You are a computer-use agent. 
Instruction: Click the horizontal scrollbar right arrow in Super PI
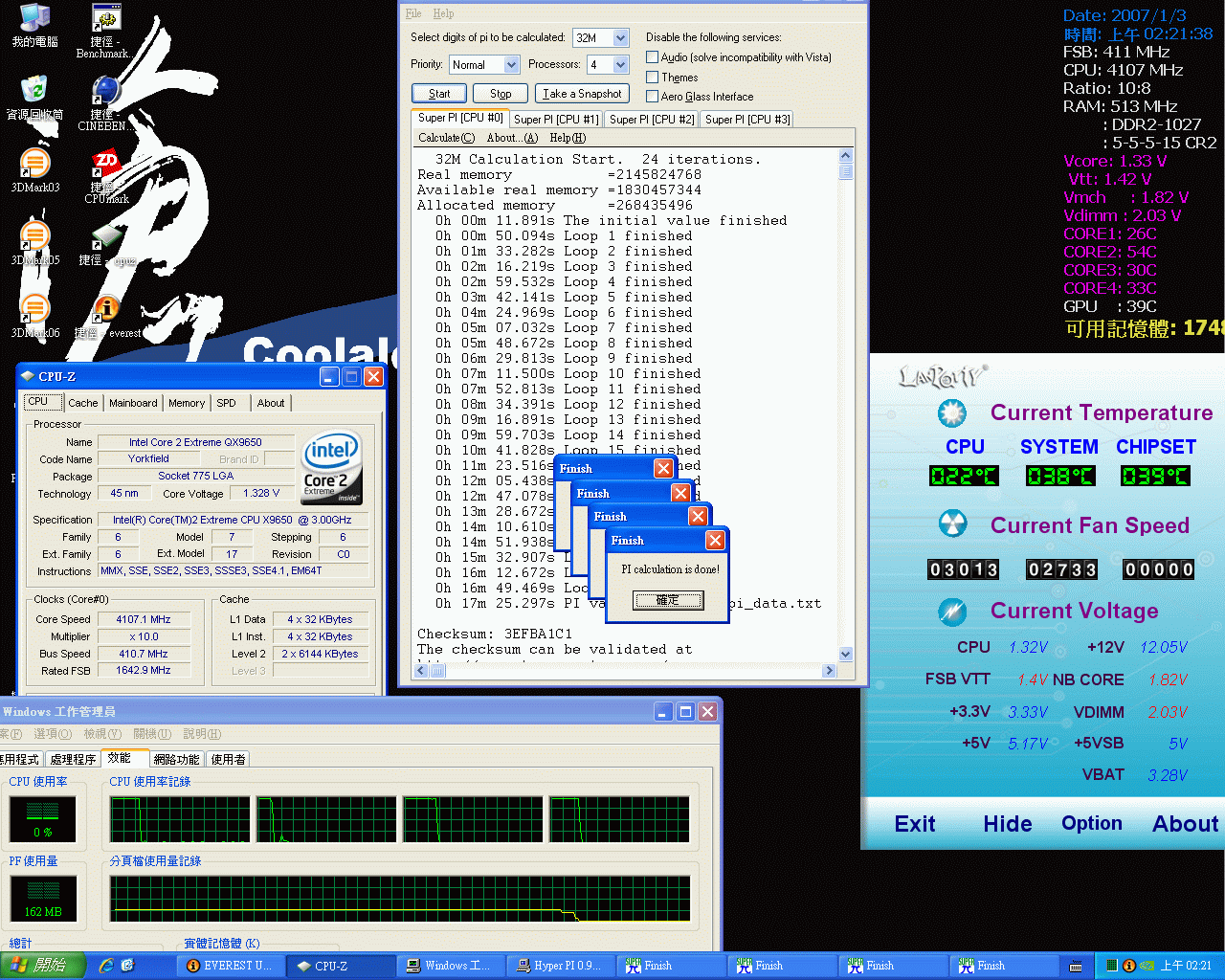(830, 671)
